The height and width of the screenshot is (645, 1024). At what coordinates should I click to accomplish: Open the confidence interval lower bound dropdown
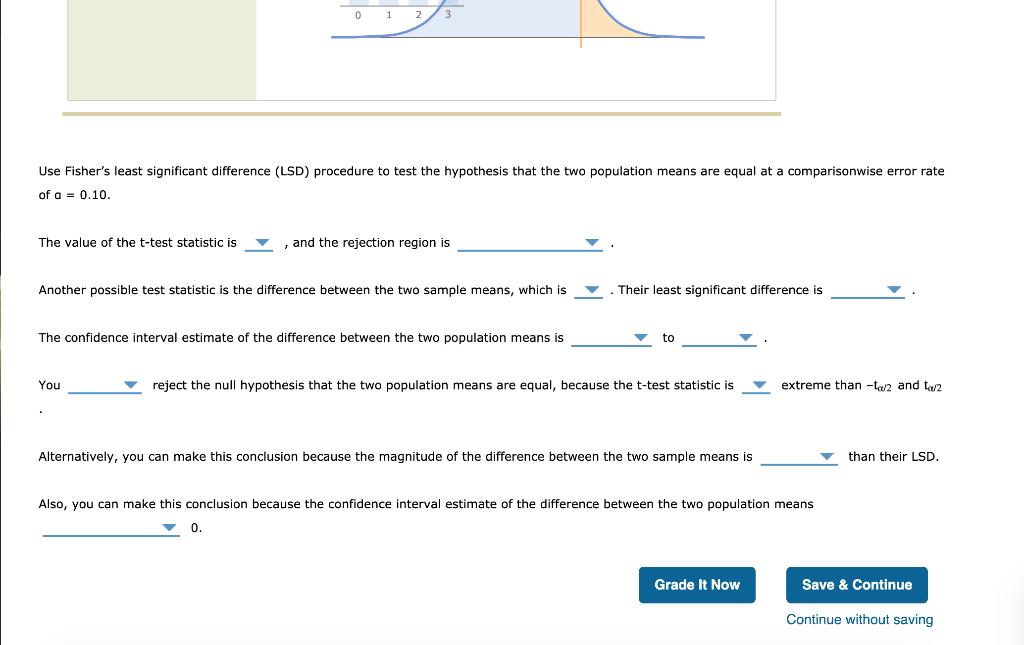click(640, 338)
